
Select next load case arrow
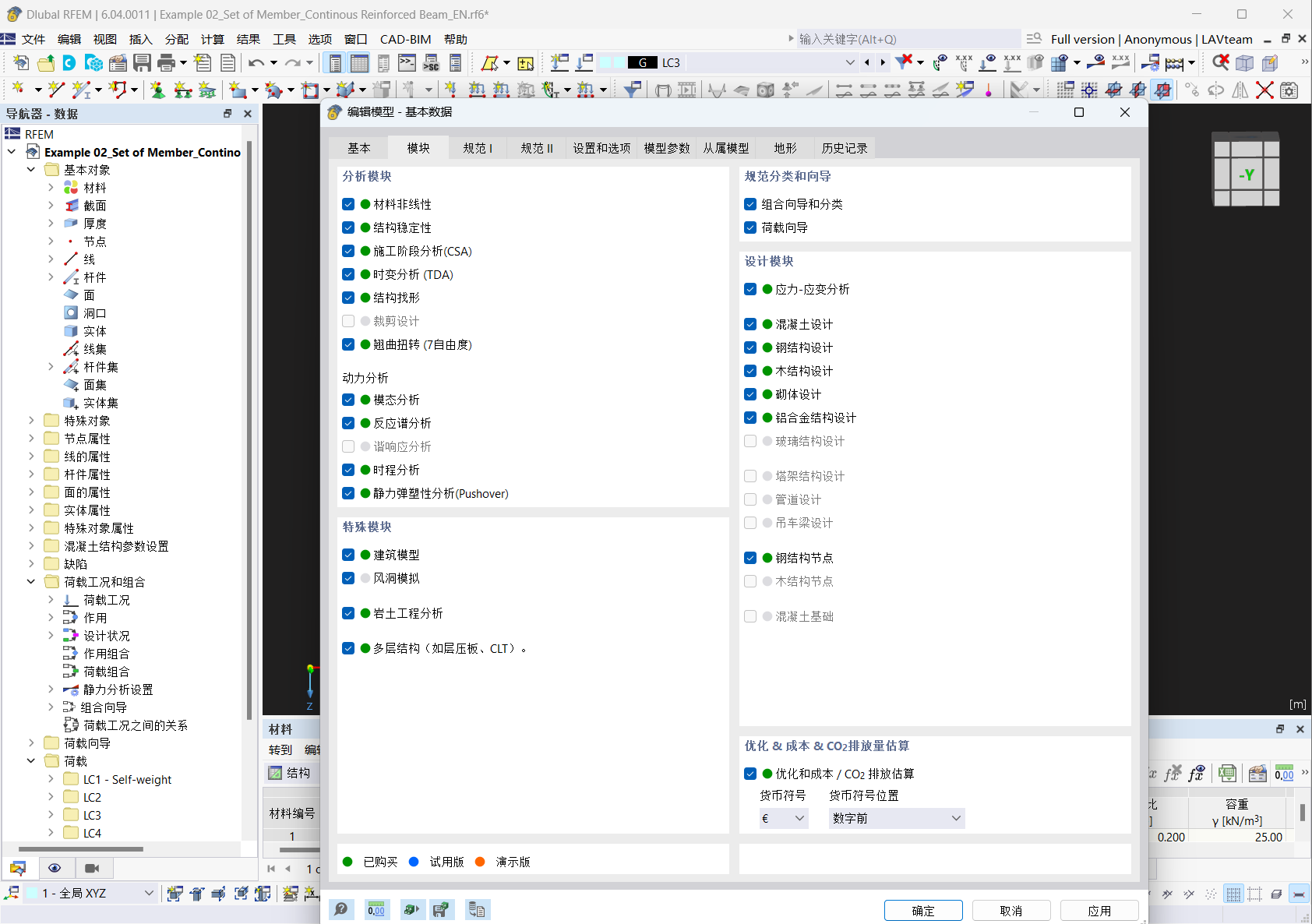coord(883,62)
